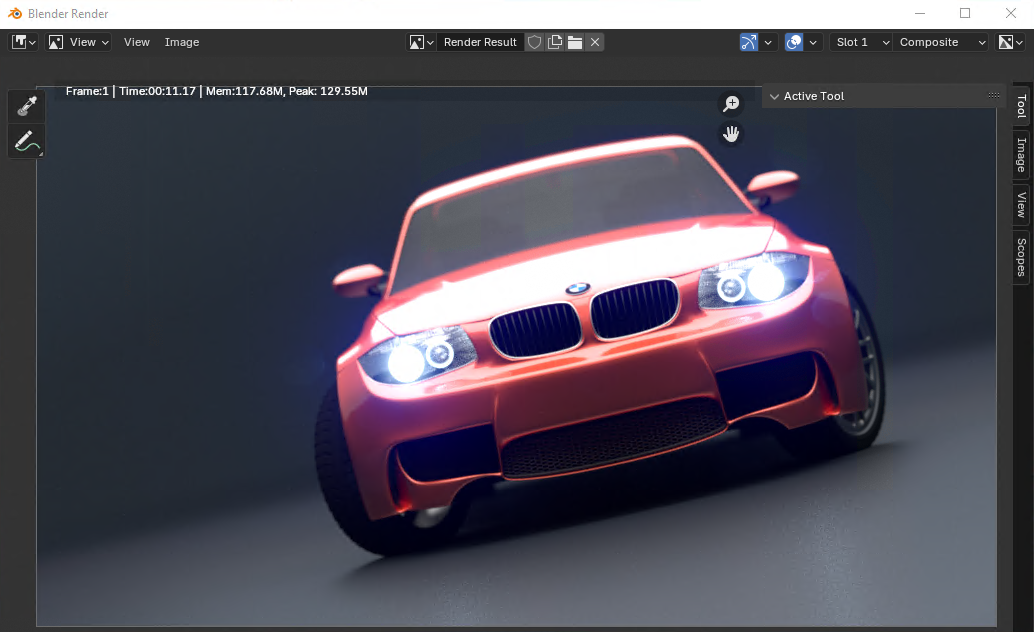This screenshot has height=632, width=1034.
Task: Open the View mode dropdown in the header
Action: coord(80,42)
